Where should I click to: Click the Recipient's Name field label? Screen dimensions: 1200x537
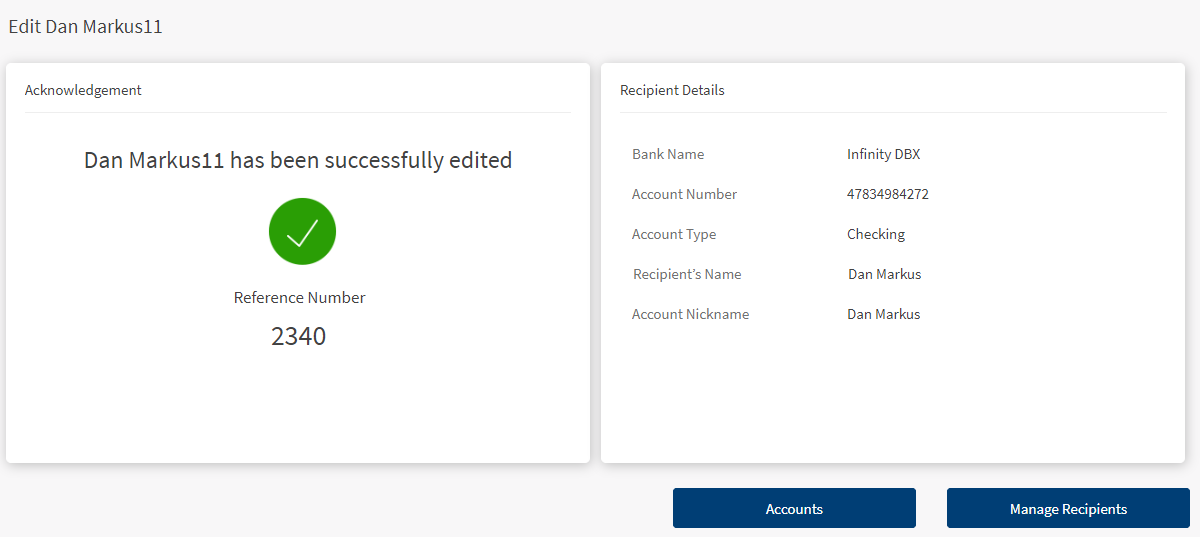687,274
